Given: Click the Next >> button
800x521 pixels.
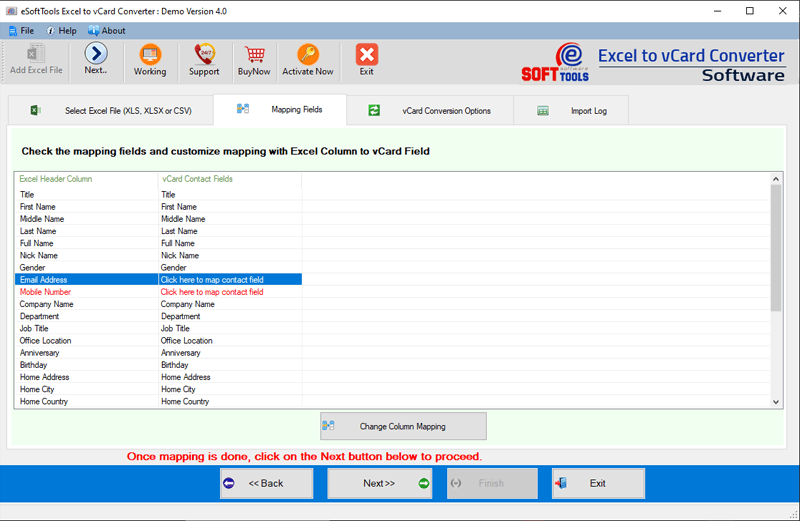Looking at the screenshot, I should (x=380, y=483).
